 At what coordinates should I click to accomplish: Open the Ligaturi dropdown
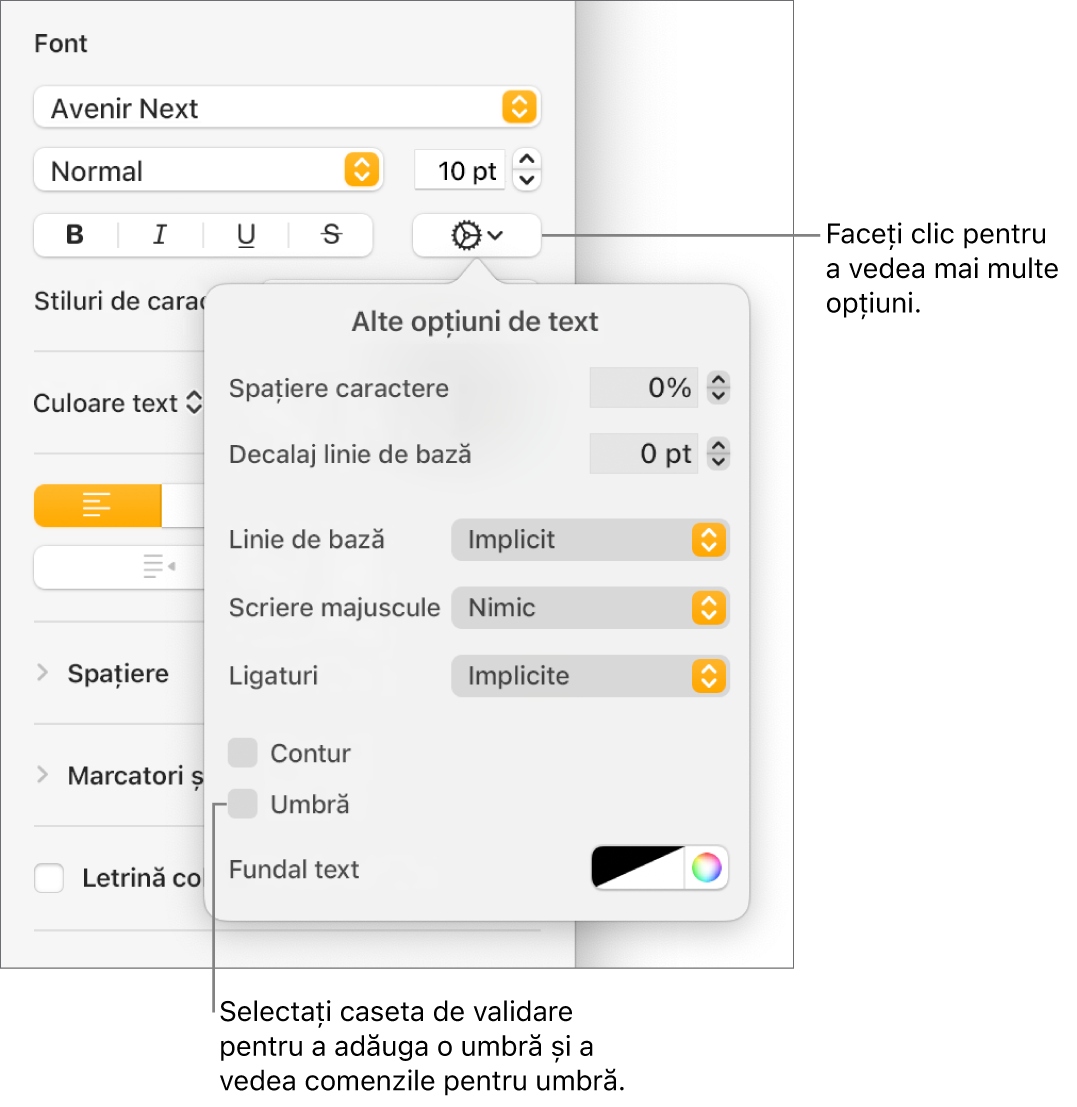590,676
